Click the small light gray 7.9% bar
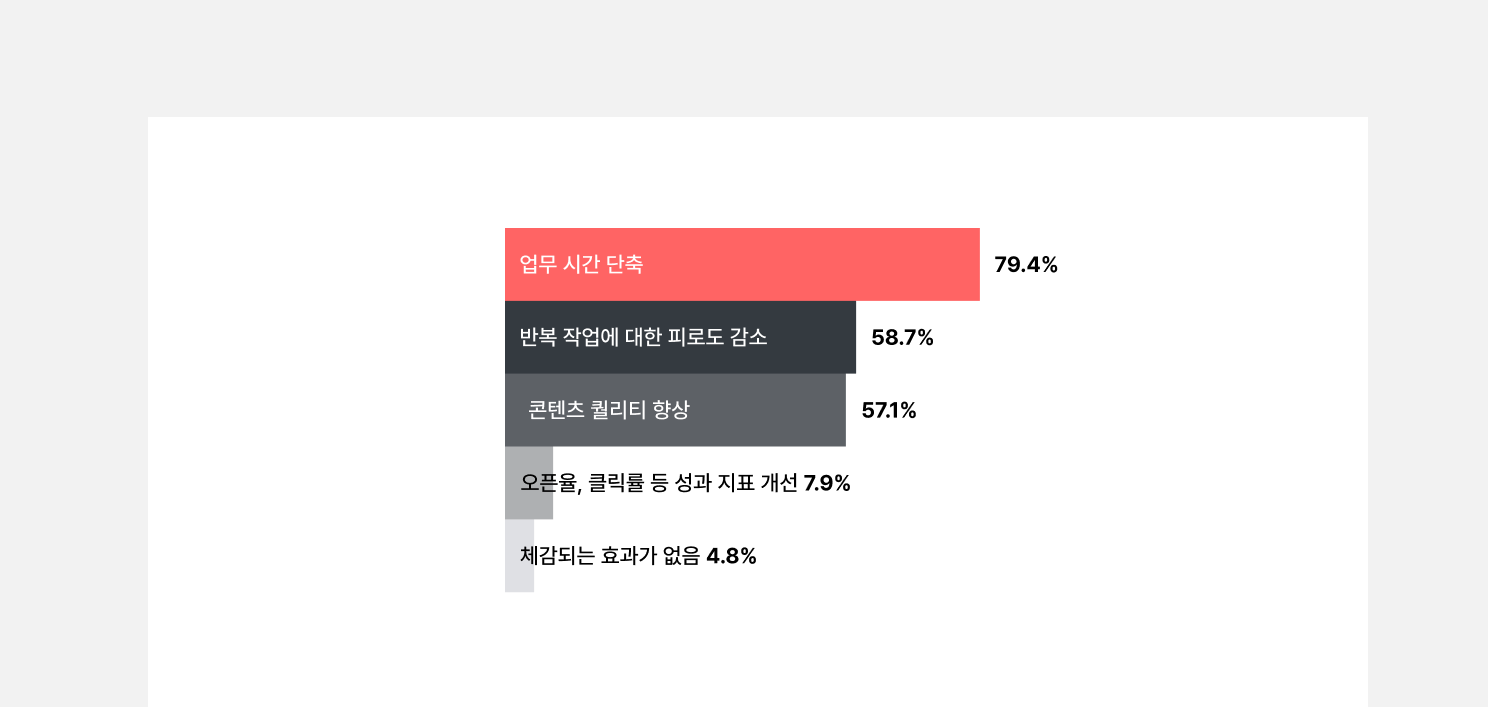The image size is (1488, 707). click(529, 482)
